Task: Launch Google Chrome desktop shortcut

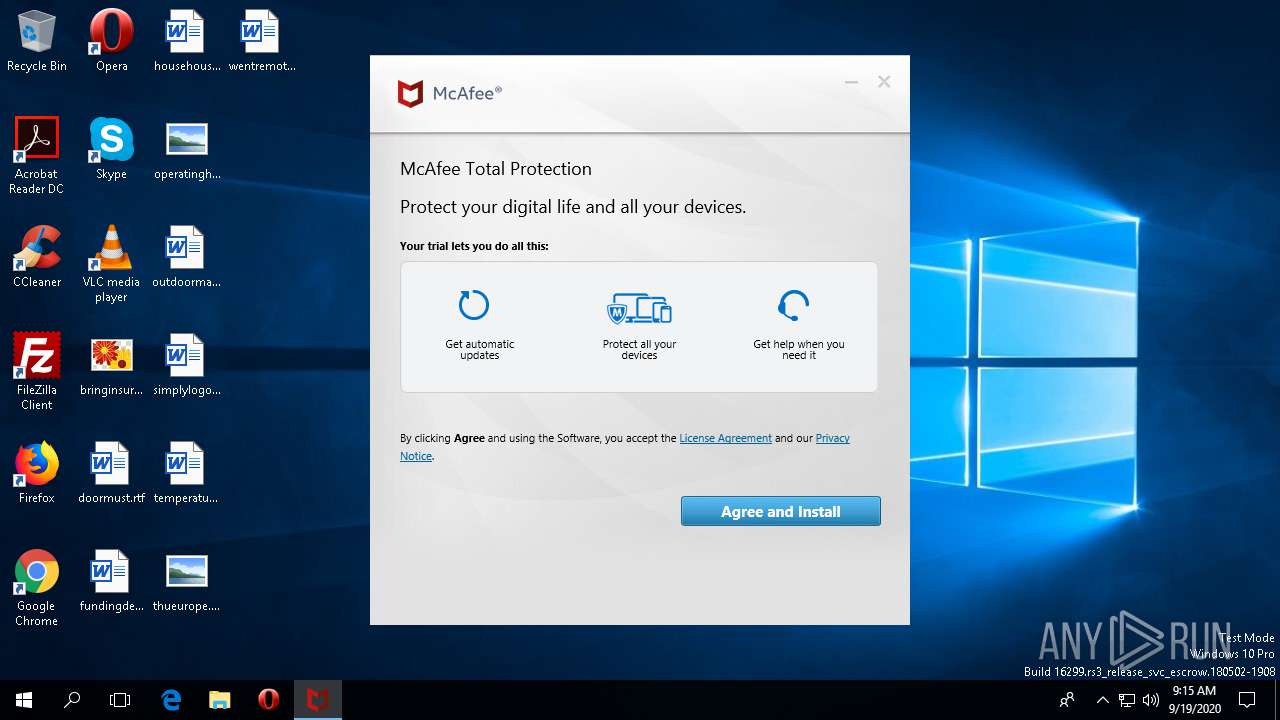Action: coord(37,587)
